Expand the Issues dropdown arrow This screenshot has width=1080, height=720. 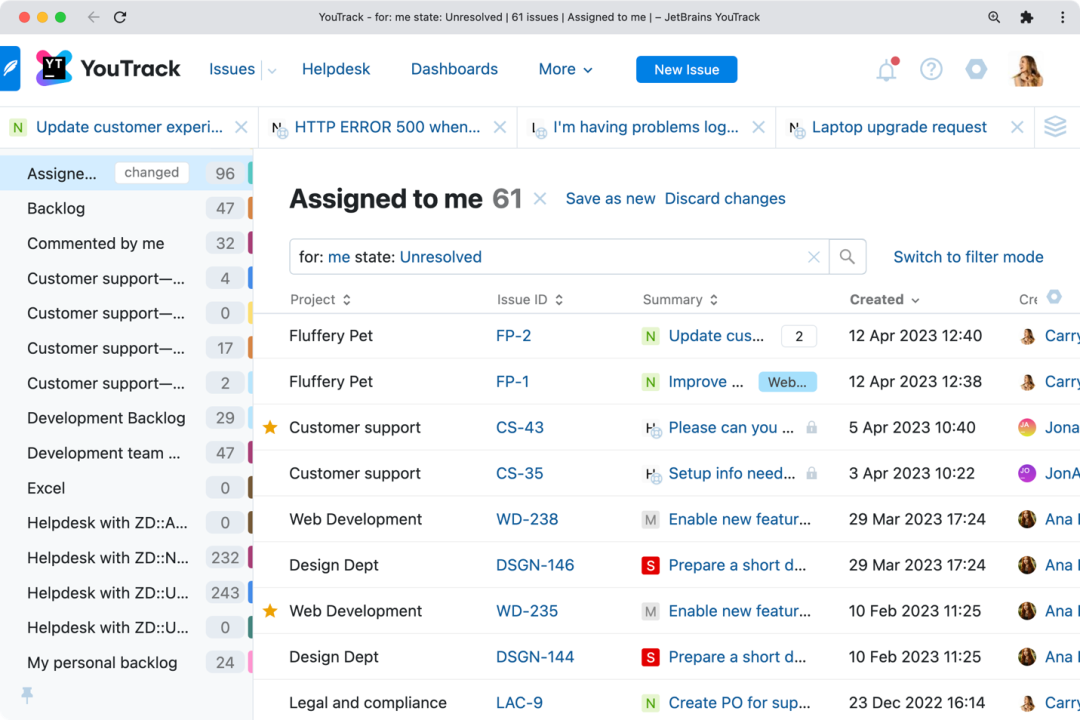tap(272, 70)
